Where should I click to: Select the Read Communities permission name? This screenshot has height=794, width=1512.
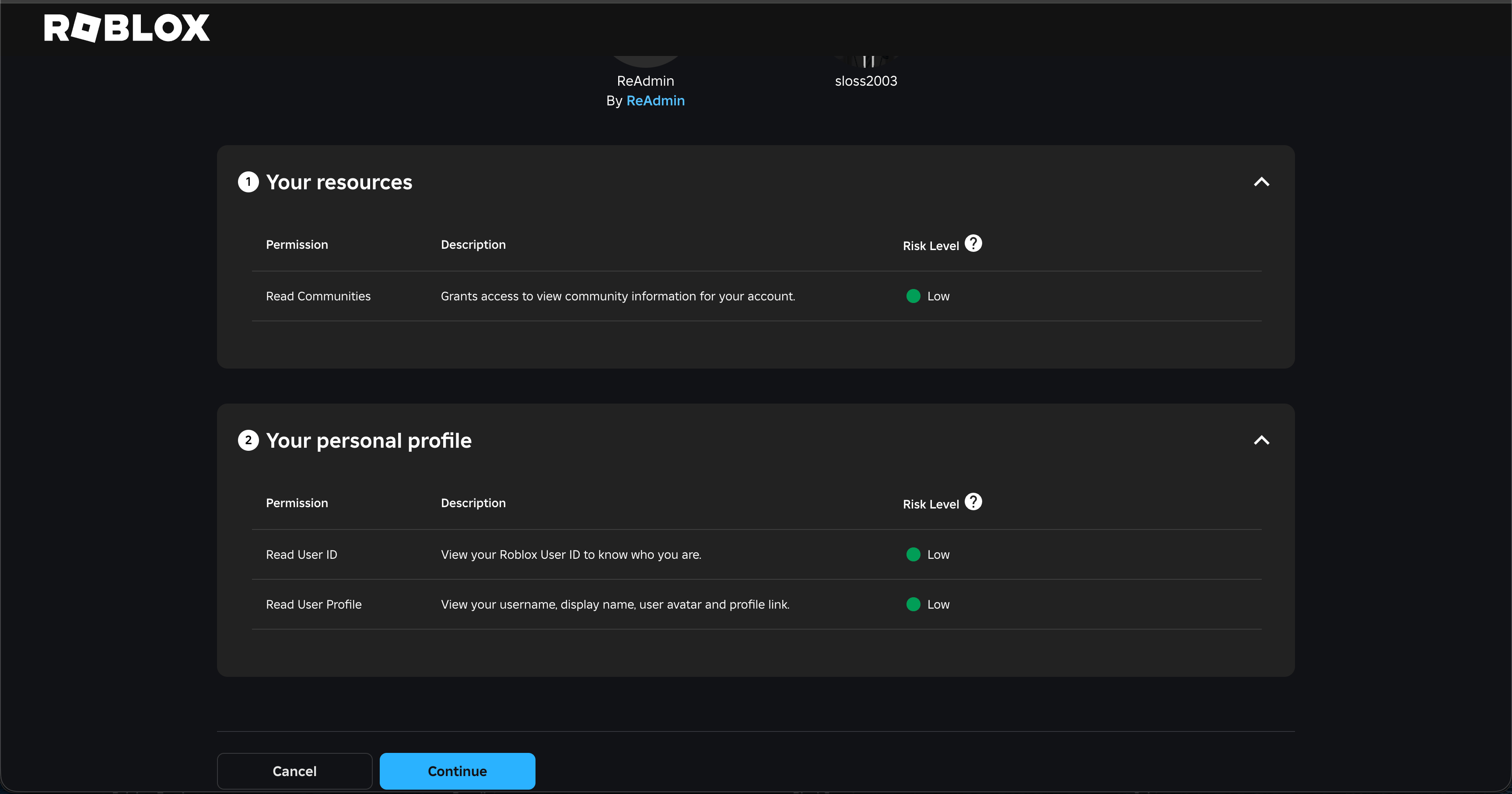[x=318, y=296]
